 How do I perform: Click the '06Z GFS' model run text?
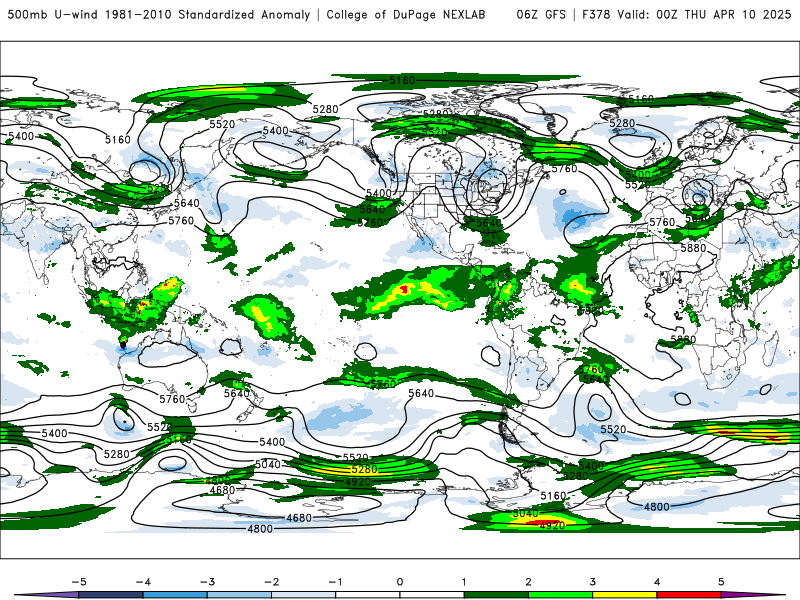click(x=541, y=14)
